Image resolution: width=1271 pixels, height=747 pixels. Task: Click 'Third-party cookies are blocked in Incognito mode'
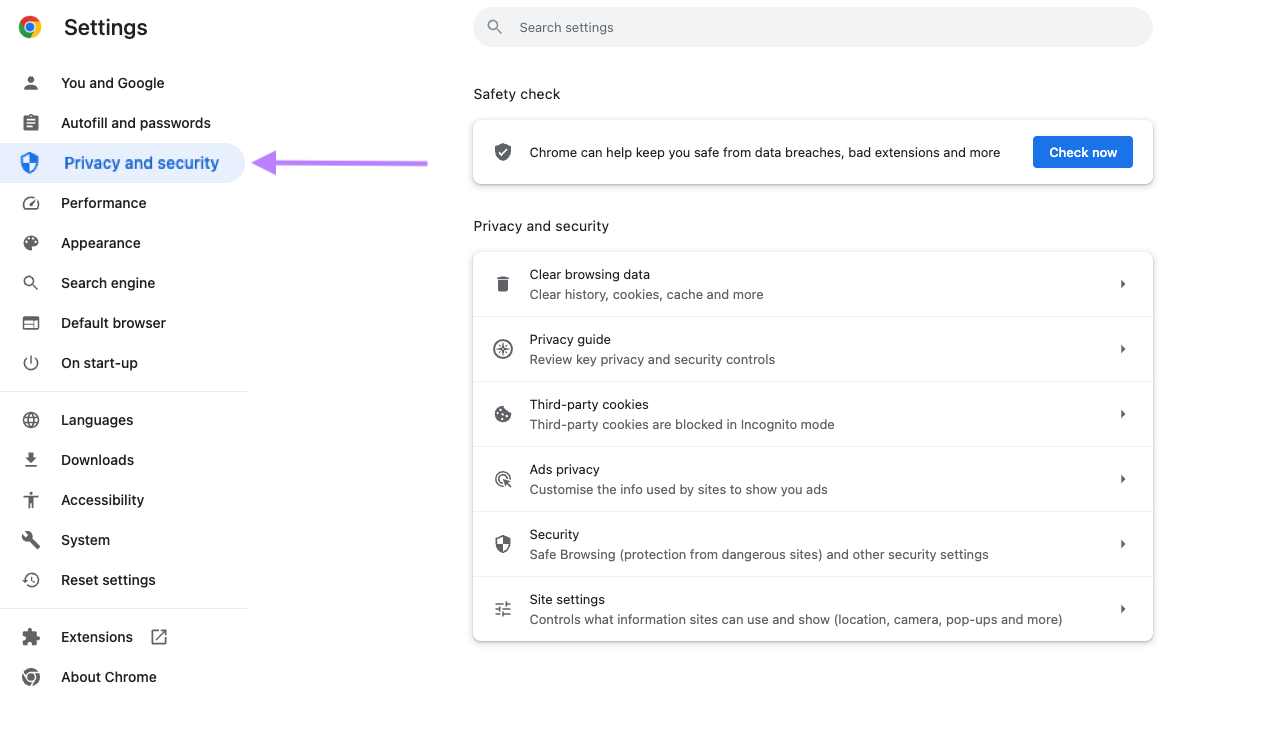coord(682,425)
